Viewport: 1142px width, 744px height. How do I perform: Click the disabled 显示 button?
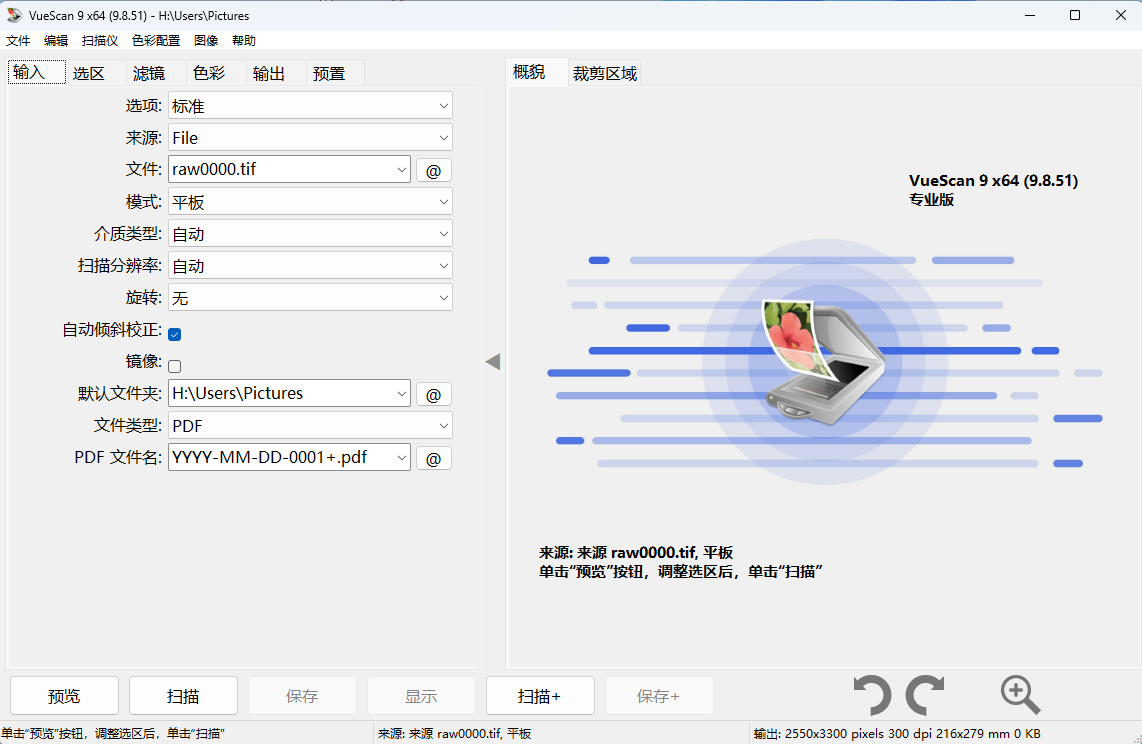click(x=421, y=696)
